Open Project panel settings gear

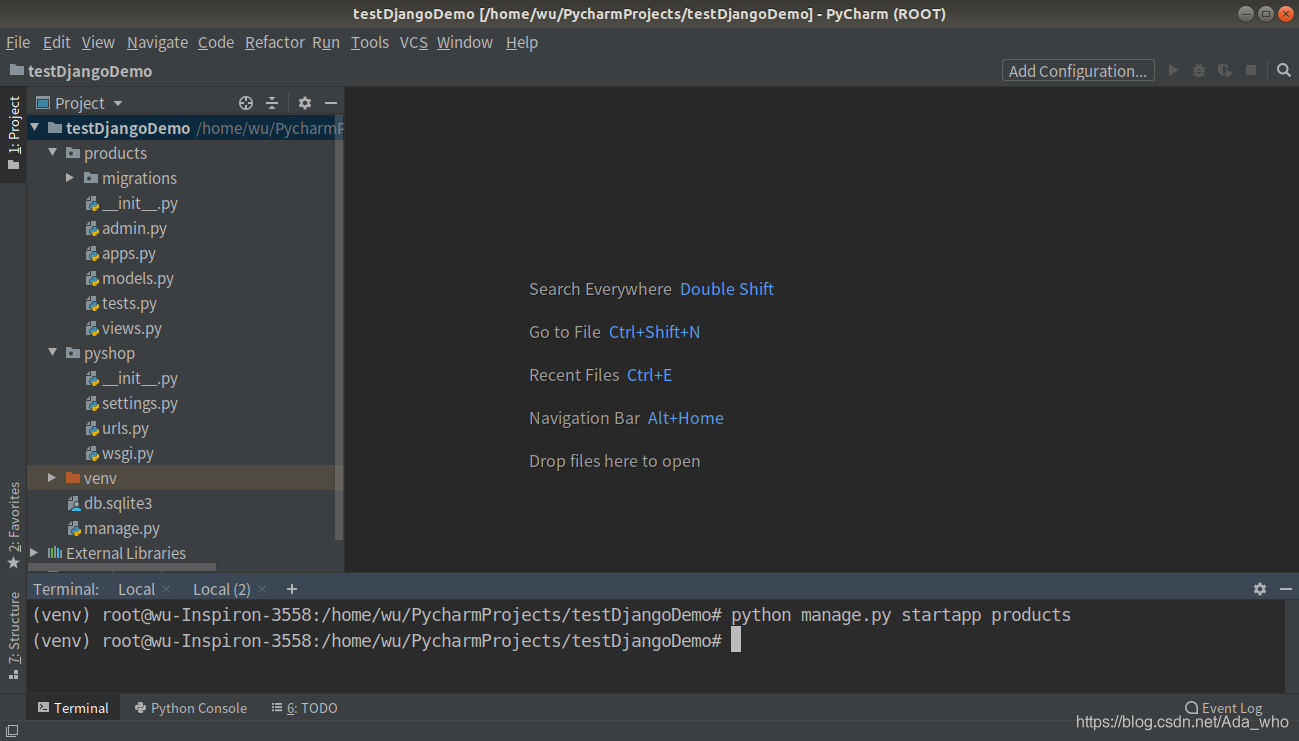(305, 103)
